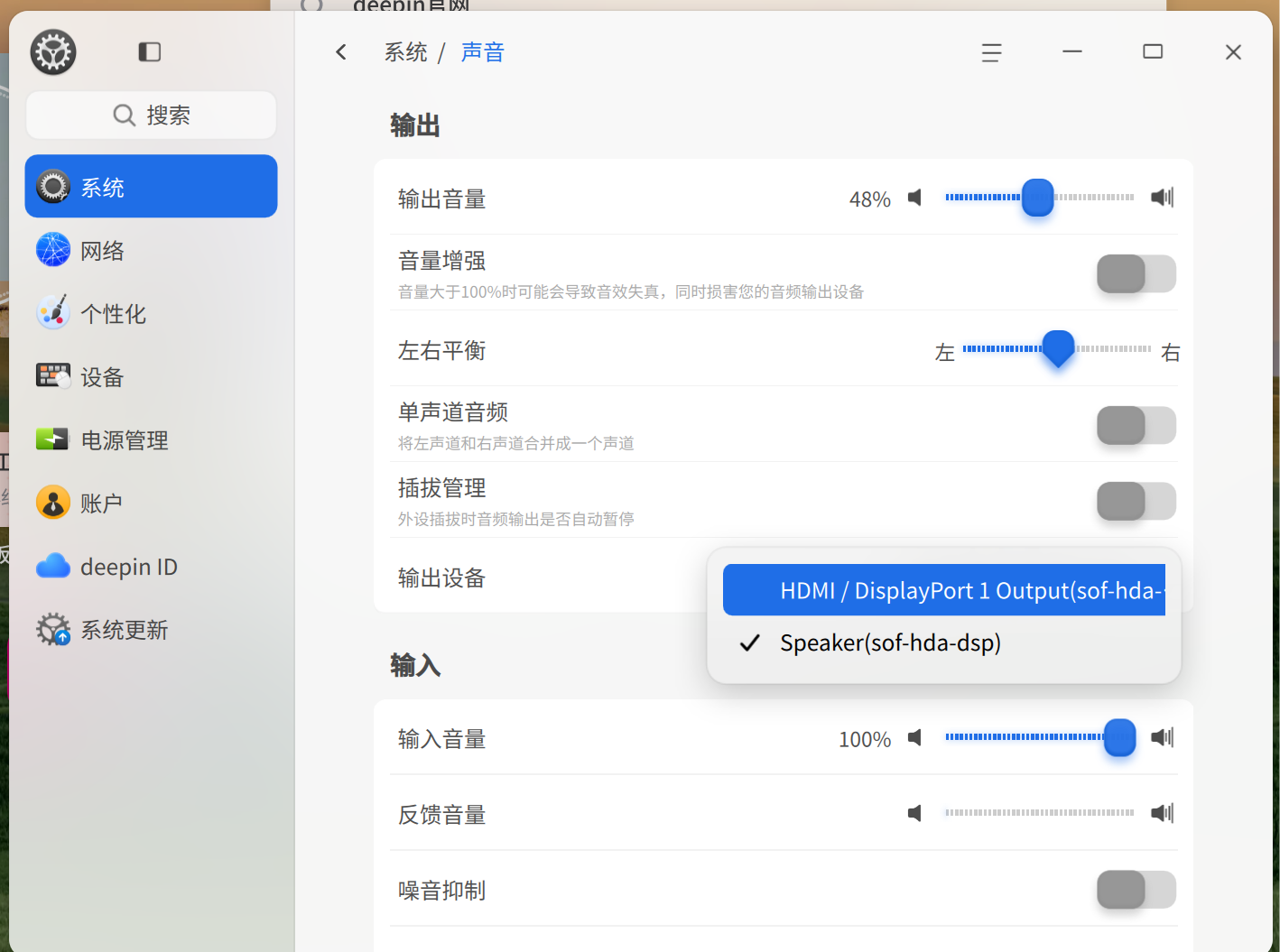The height and width of the screenshot is (952, 1280).
Task: Mute output via the low-volume speaker icon
Action: tap(914, 198)
